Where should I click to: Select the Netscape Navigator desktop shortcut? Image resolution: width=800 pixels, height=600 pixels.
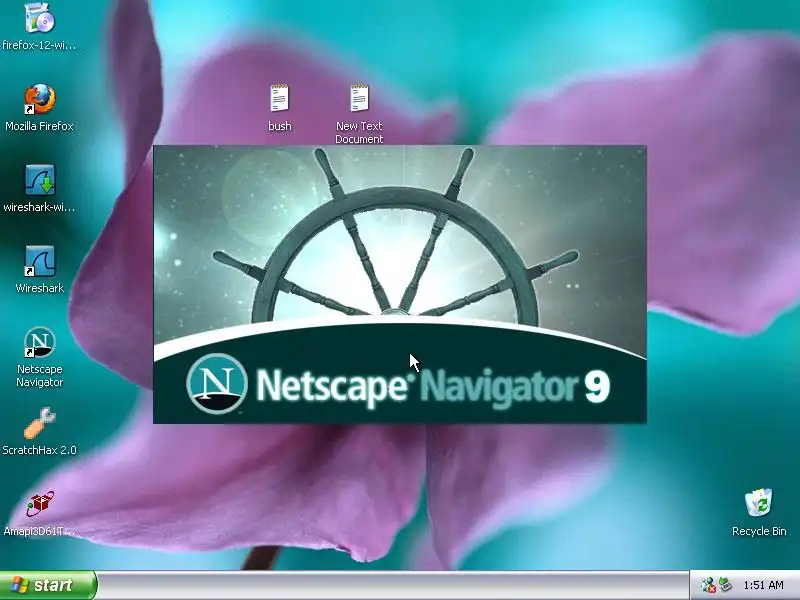(39, 342)
